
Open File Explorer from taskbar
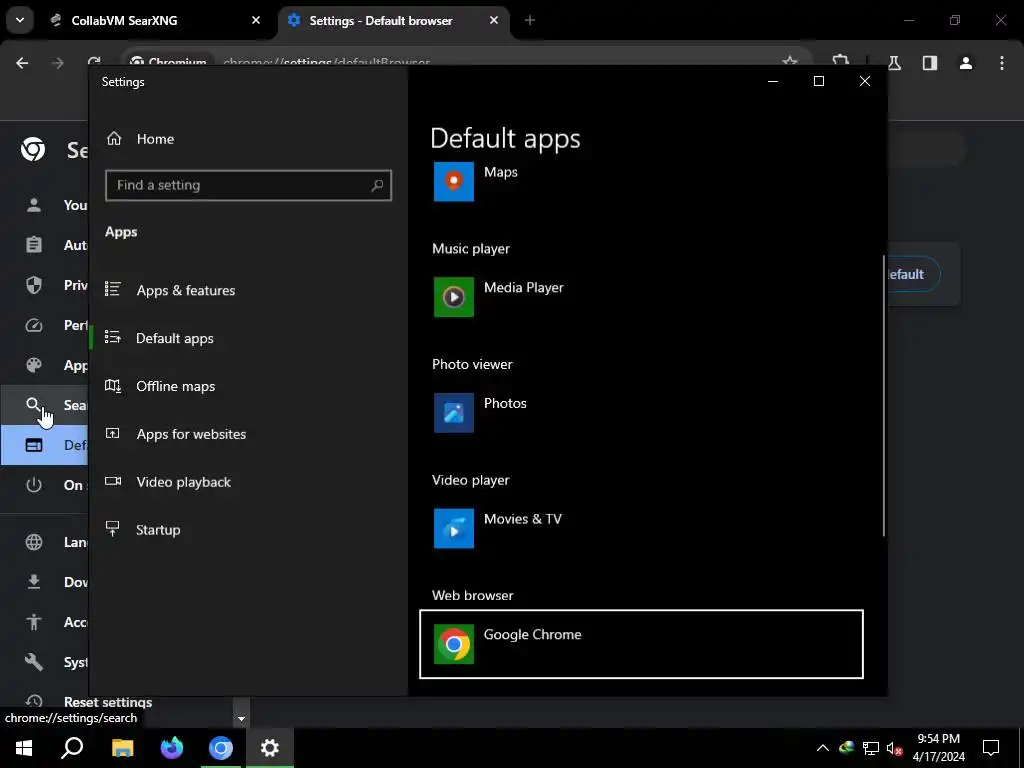click(x=122, y=748)
